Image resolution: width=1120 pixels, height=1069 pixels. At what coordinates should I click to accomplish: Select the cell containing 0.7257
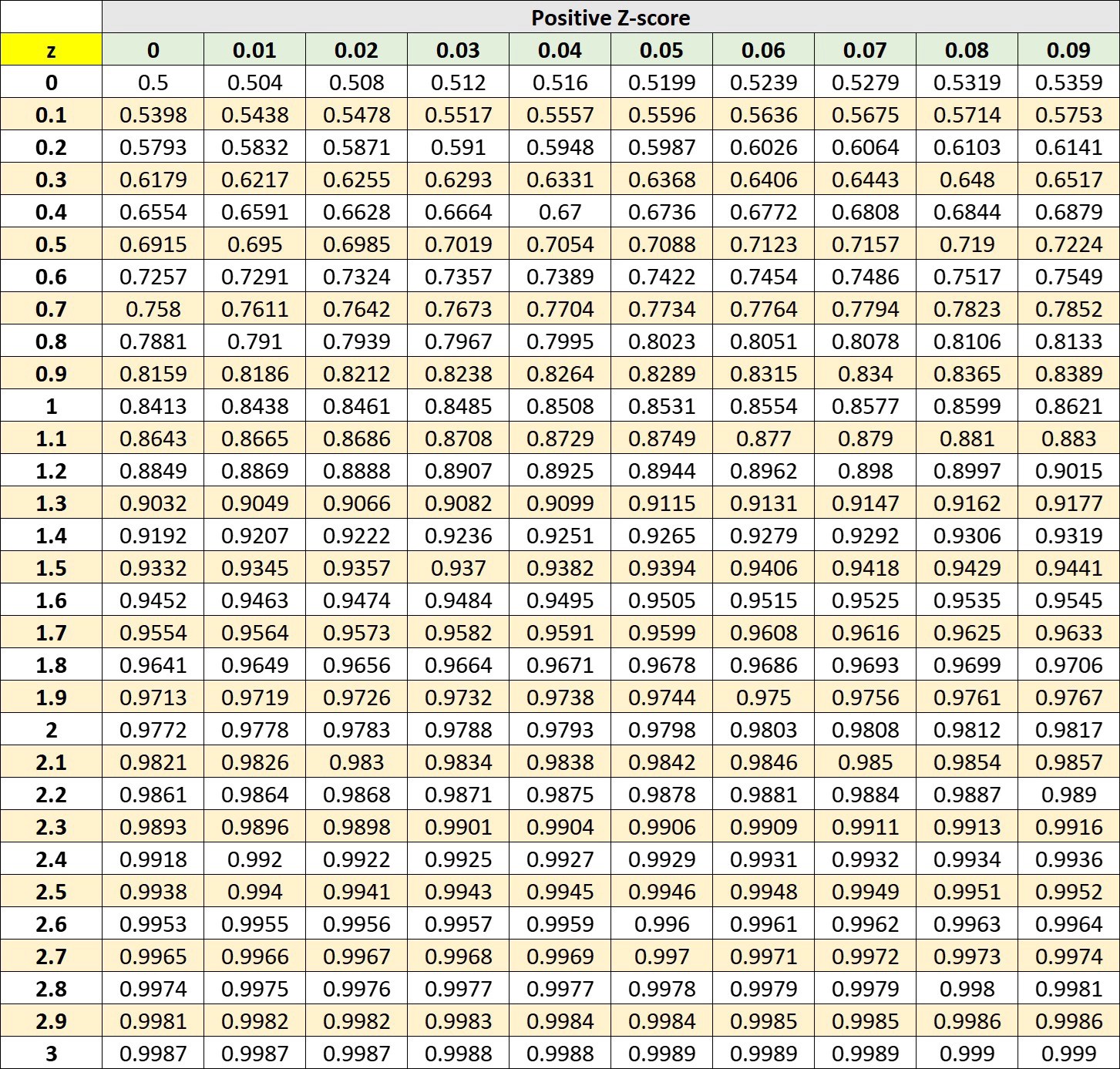click(x=152, y=276)
